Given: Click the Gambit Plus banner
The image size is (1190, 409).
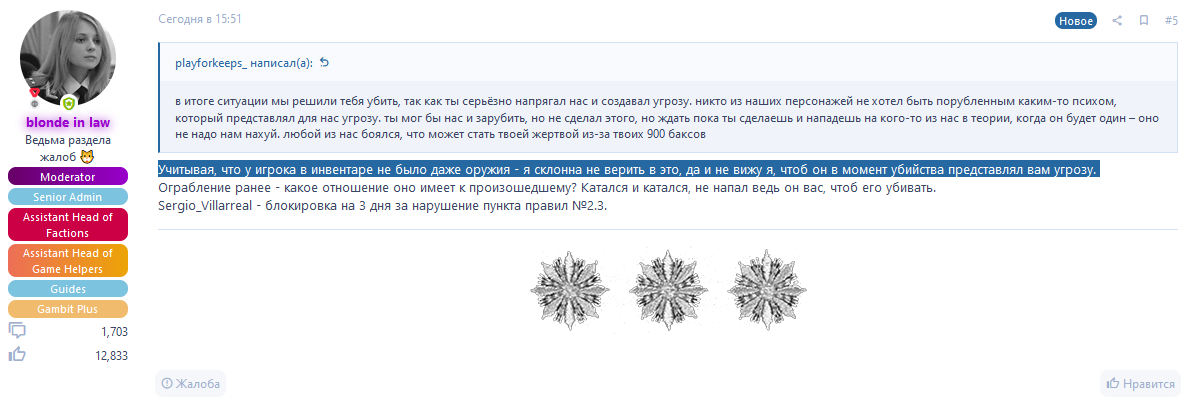Looking at the screenshot, I should click(68, 309).
